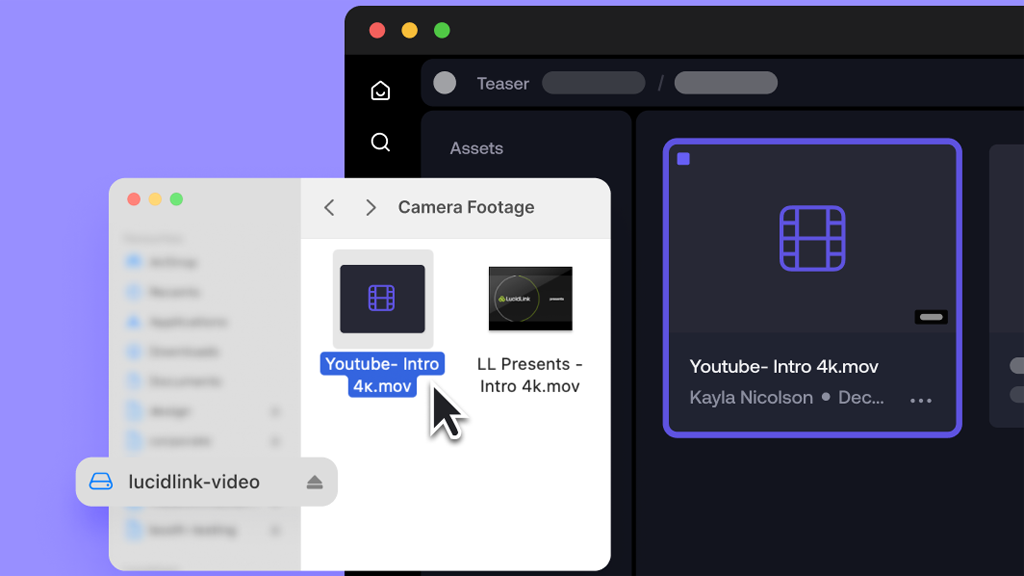Eject the lucidlink-video drive
This screenshot has width=1024, height=576.
[x=315, y=482]
